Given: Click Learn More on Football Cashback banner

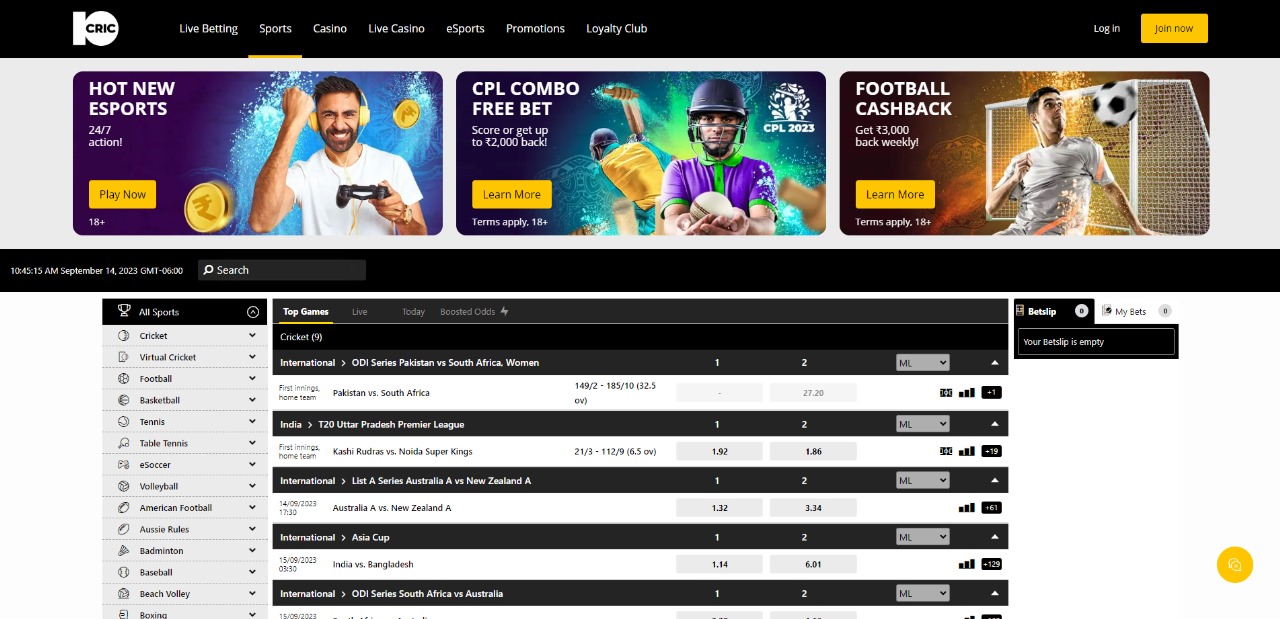Looking at the screenshot, I should 895,194.
